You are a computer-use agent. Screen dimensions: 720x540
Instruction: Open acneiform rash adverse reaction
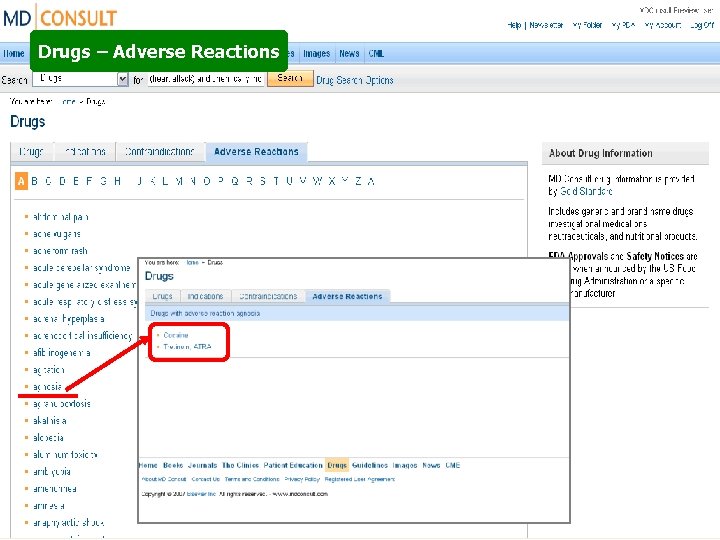click(60, 251)
